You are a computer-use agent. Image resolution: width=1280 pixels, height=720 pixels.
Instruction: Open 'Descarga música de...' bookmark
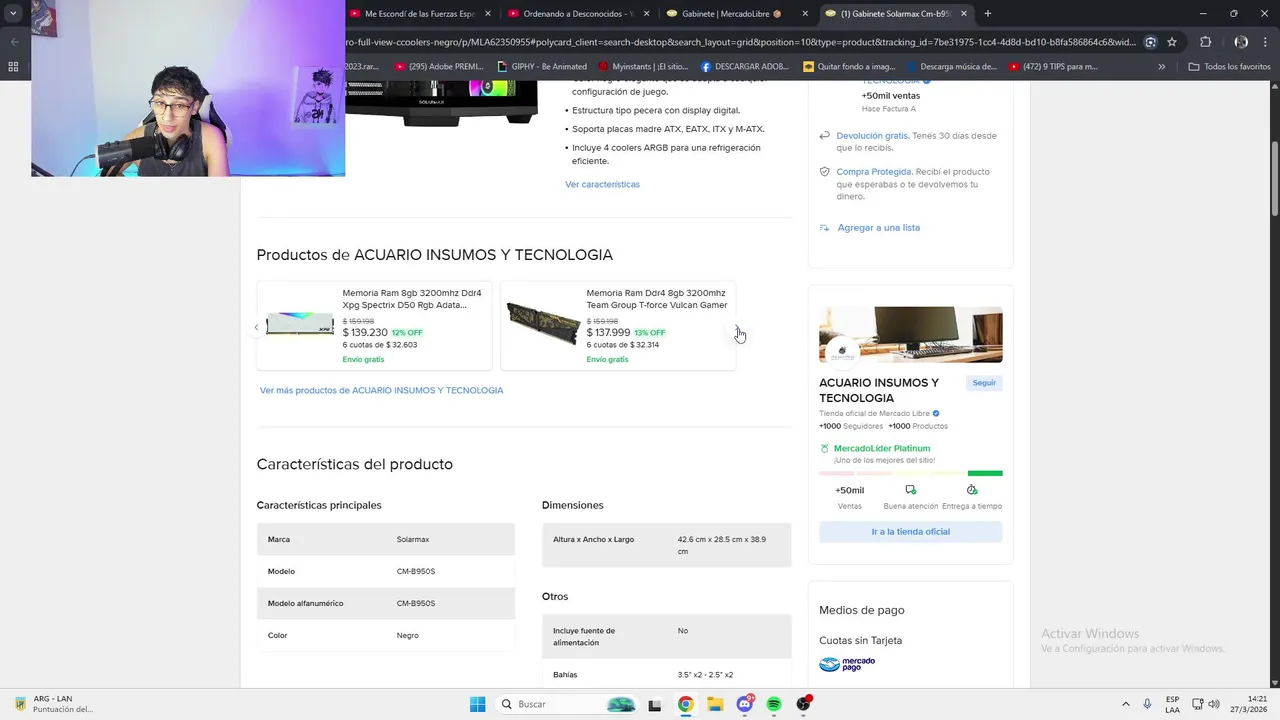point(952,67)
